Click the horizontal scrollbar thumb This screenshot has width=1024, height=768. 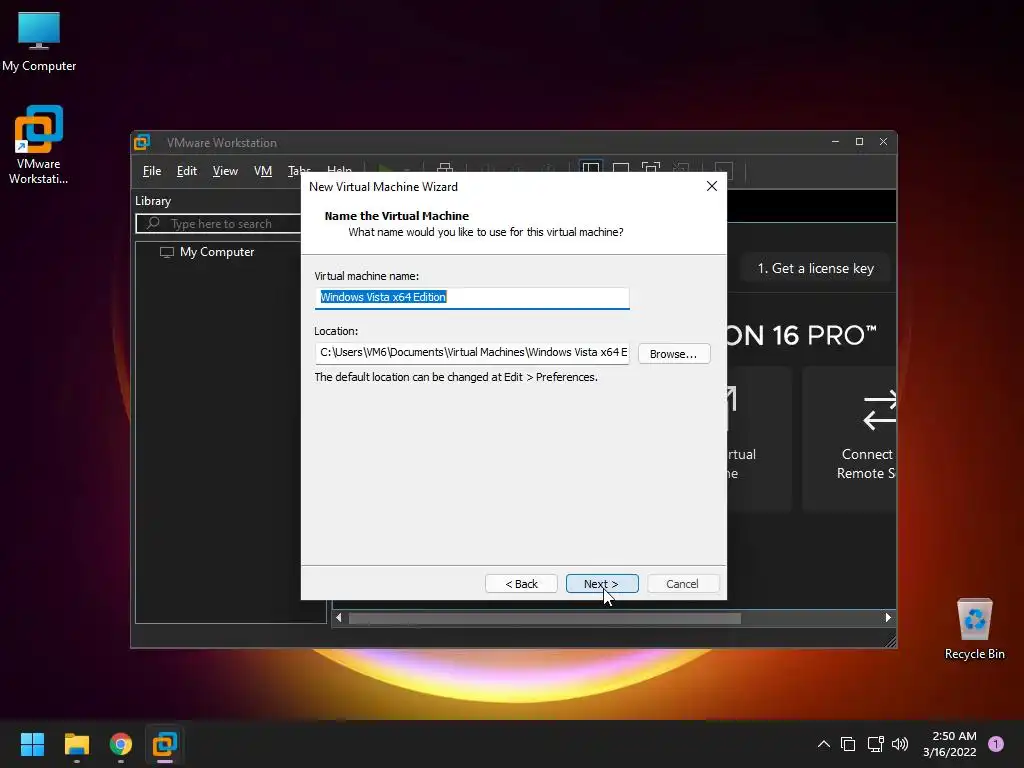(x=545, y=618)
